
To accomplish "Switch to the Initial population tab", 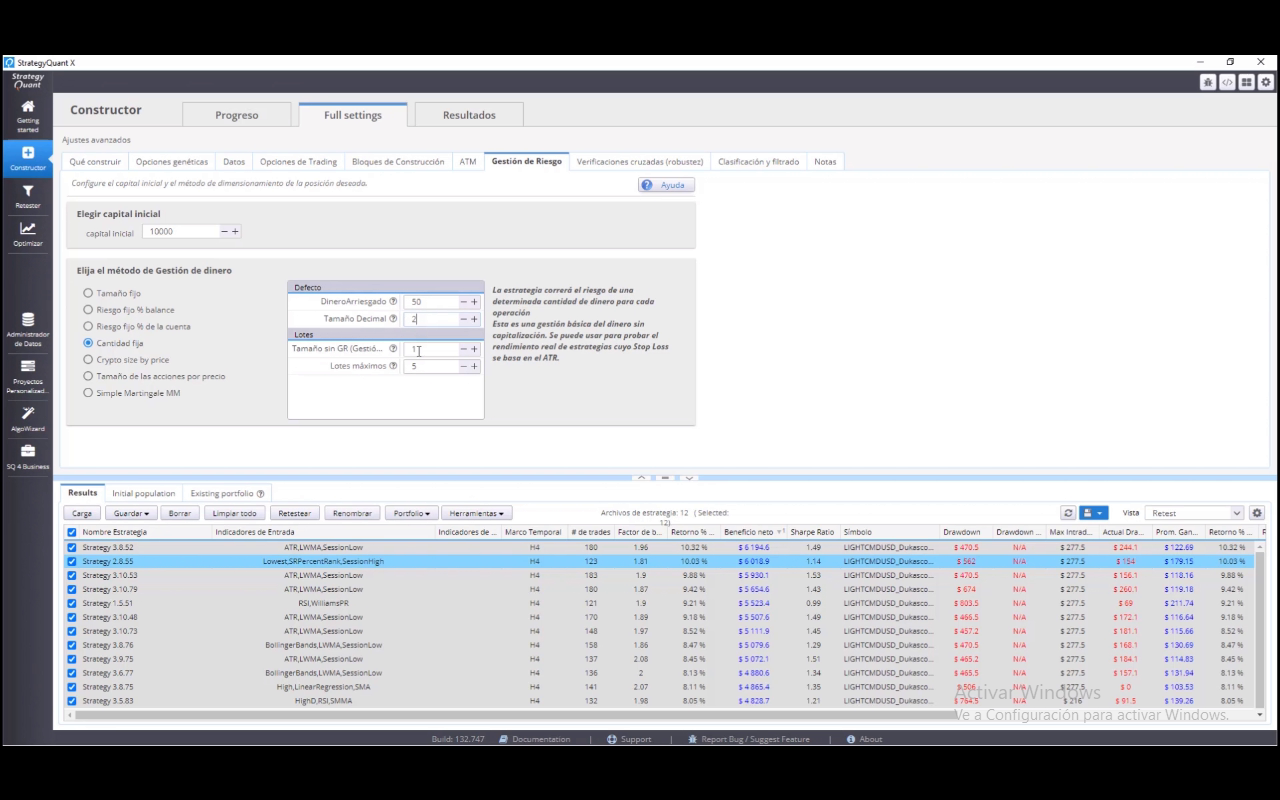I will coord(143,493).
